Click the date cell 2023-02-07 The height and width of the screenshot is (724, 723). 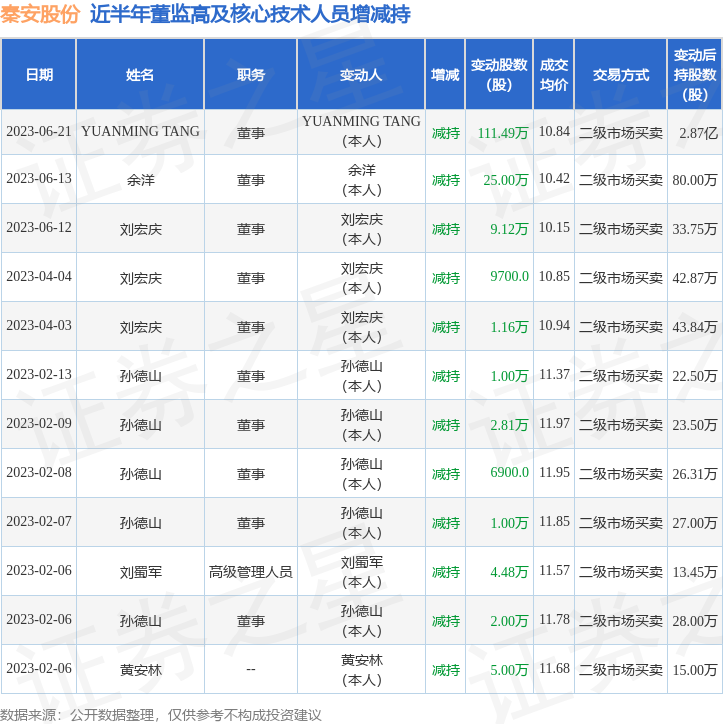click(x=39, y=521)
